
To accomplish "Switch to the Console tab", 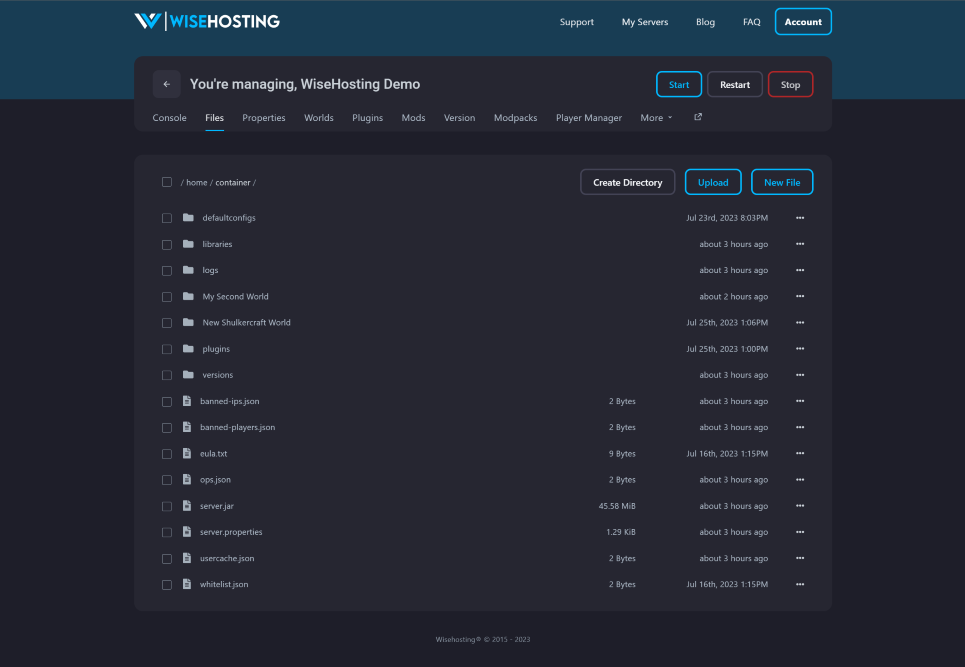I will 169,117.
